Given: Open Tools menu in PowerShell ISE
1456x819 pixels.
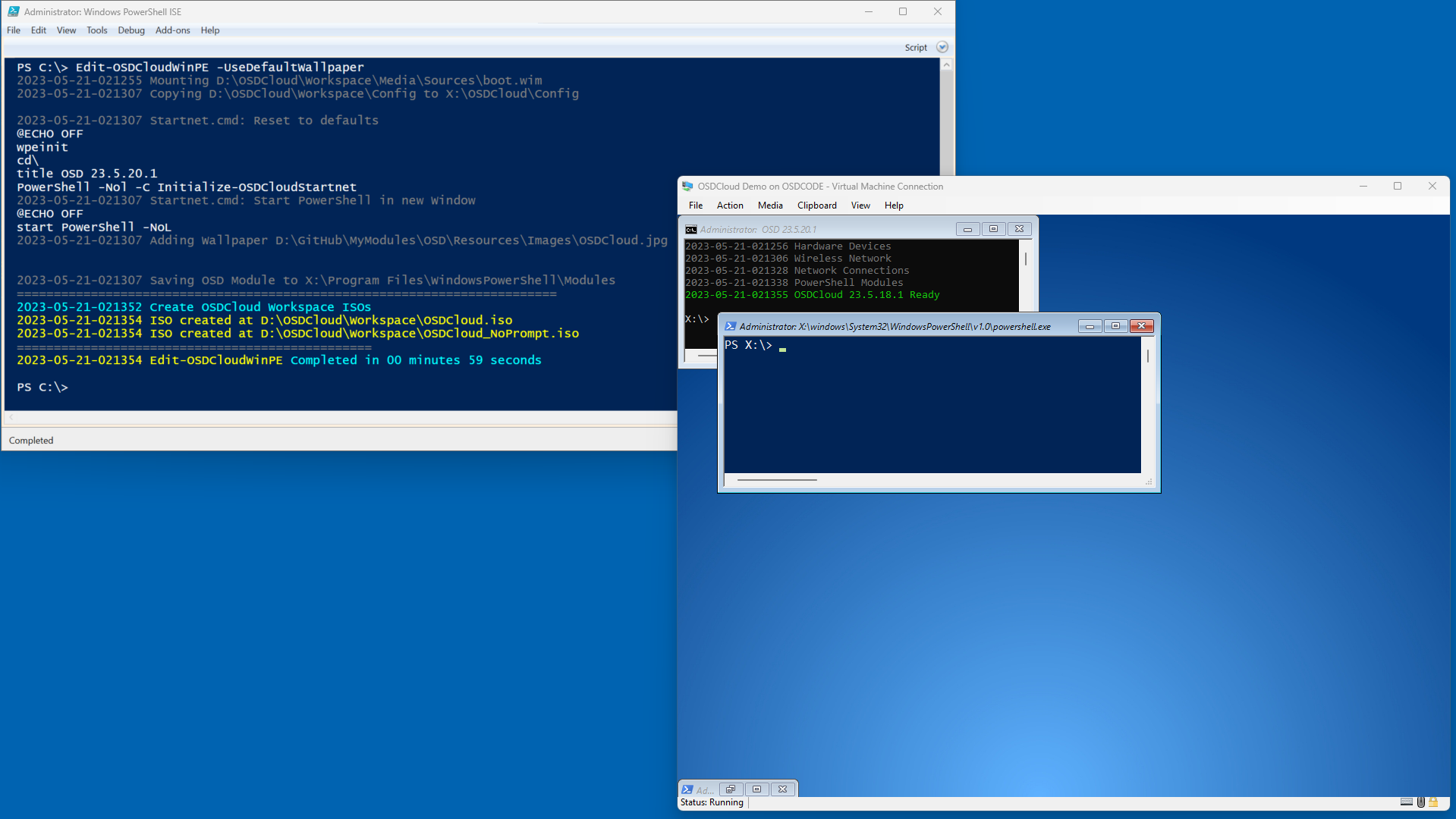Looking at the screenshot, I should pos(96,30).
